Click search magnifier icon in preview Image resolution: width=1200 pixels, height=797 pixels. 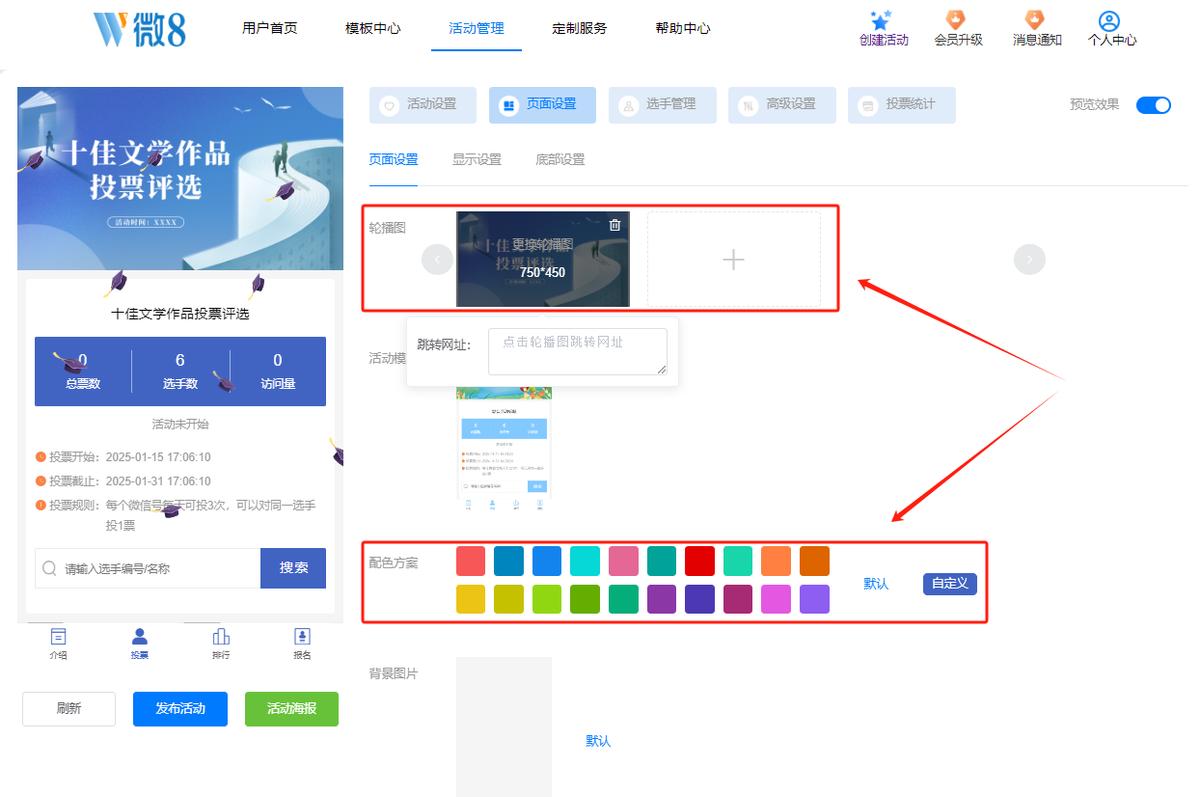point(50,568)
